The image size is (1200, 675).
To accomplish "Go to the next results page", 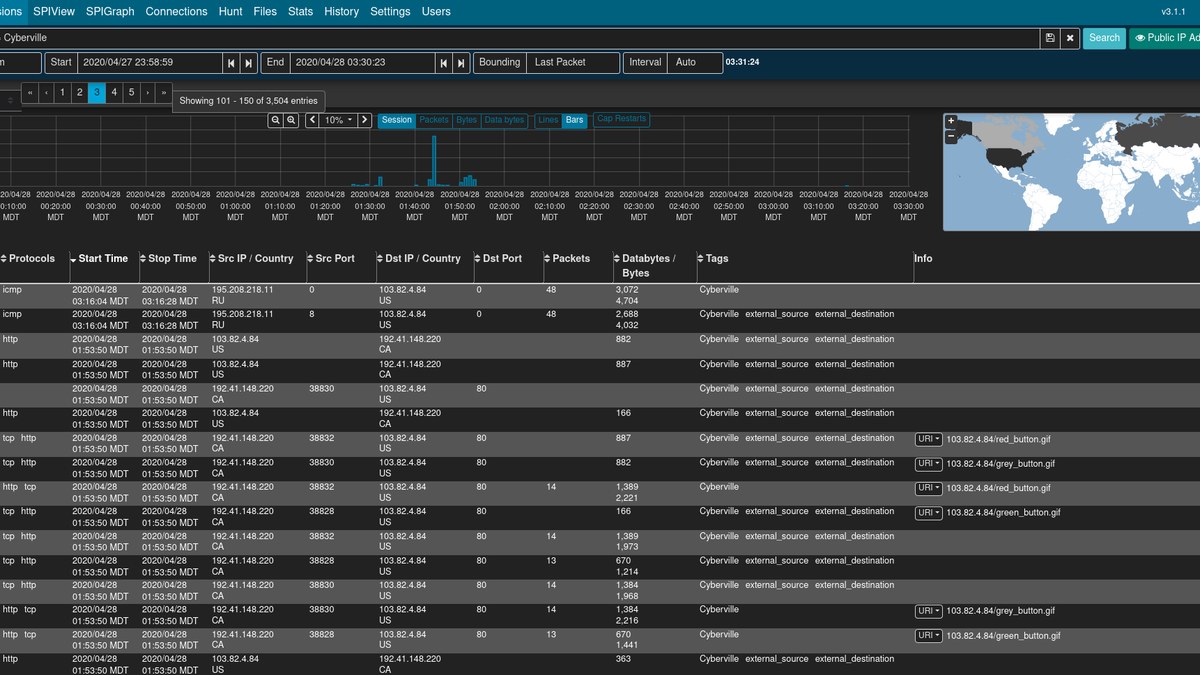I will click(148, 93).
